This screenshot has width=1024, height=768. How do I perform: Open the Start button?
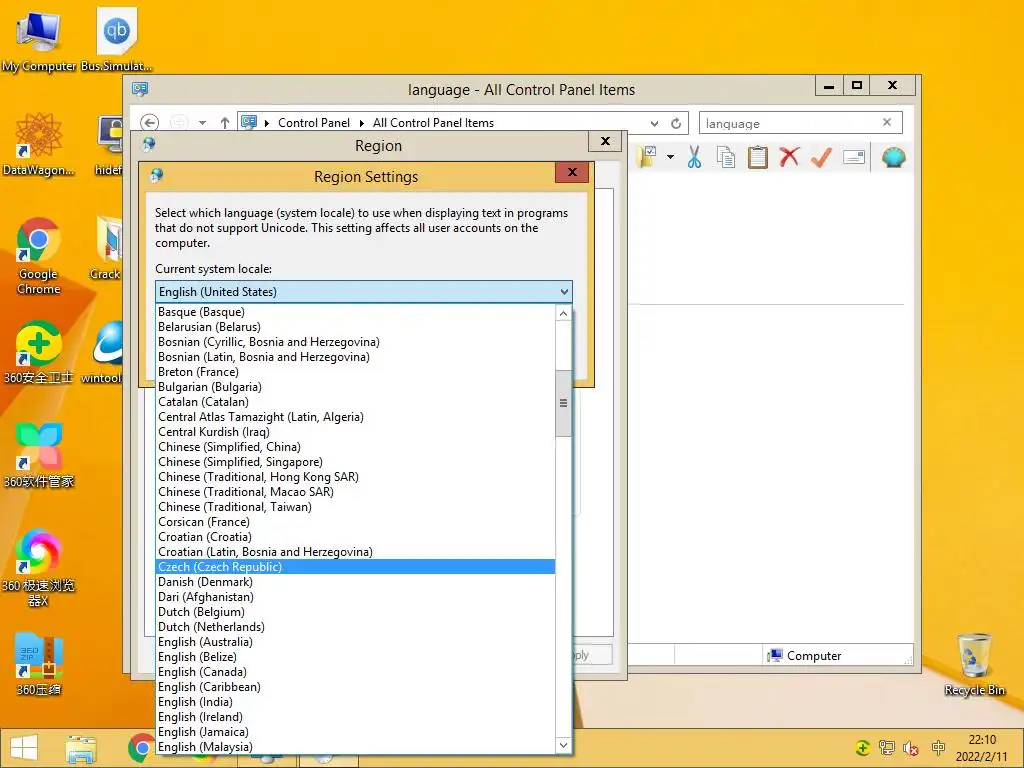click(24, 748)
